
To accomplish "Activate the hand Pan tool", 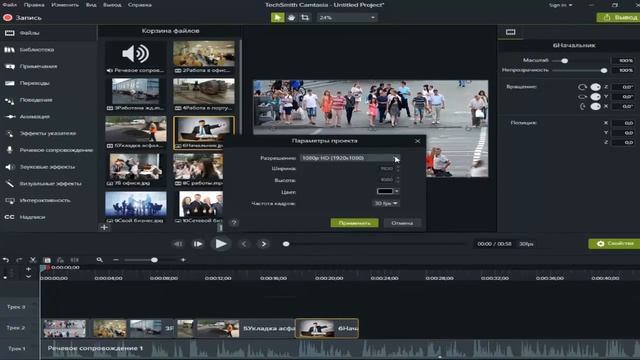I will (291, 18).
